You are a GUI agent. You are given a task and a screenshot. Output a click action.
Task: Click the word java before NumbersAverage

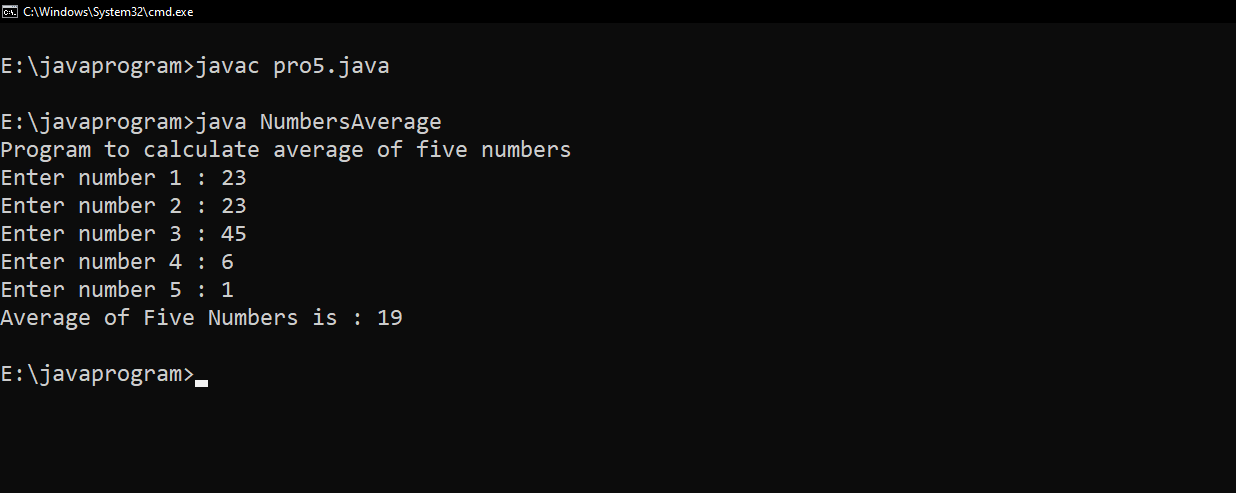click(221, 122)
